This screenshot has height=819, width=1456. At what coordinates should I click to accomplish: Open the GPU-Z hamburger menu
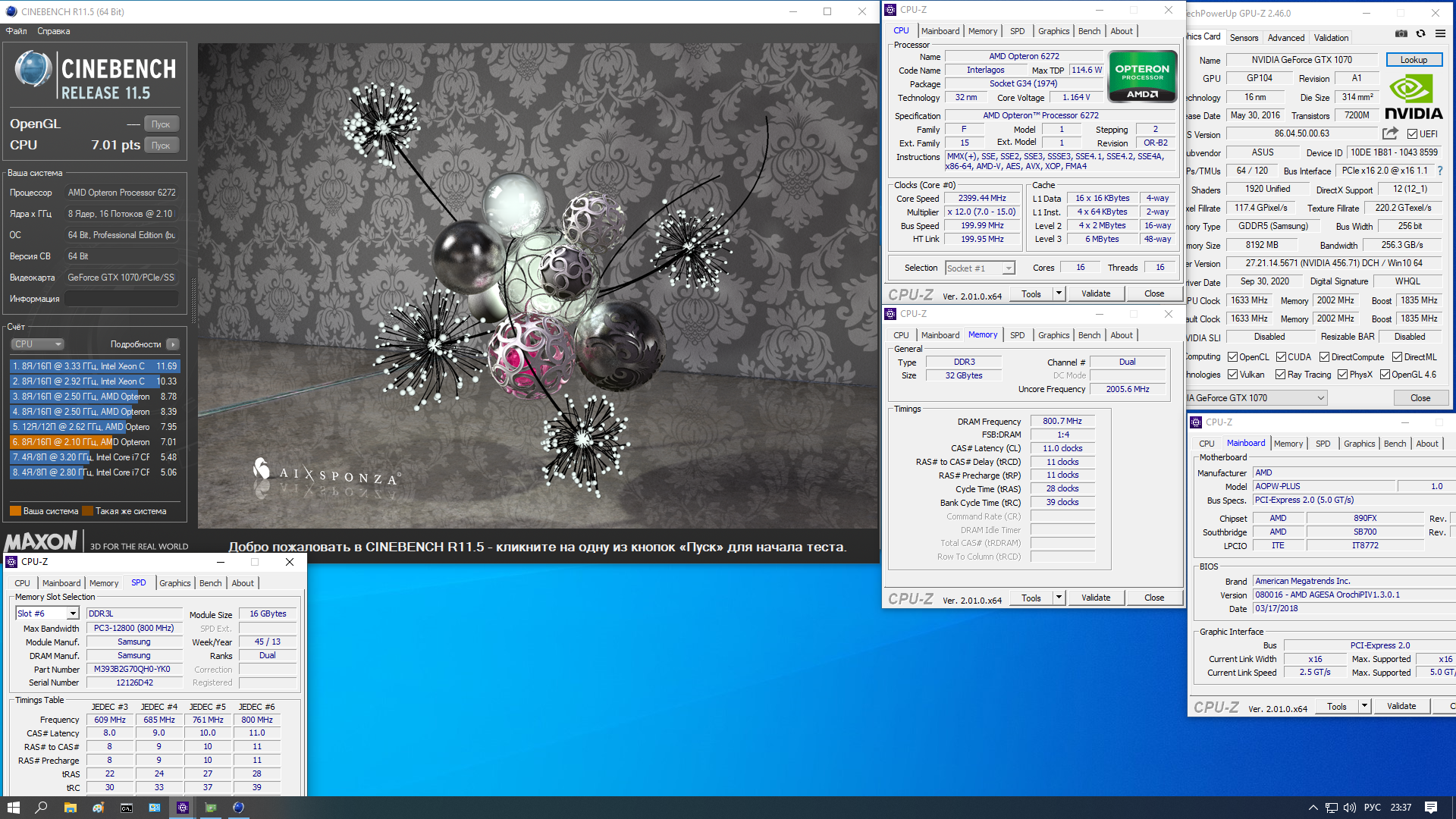1440,33
